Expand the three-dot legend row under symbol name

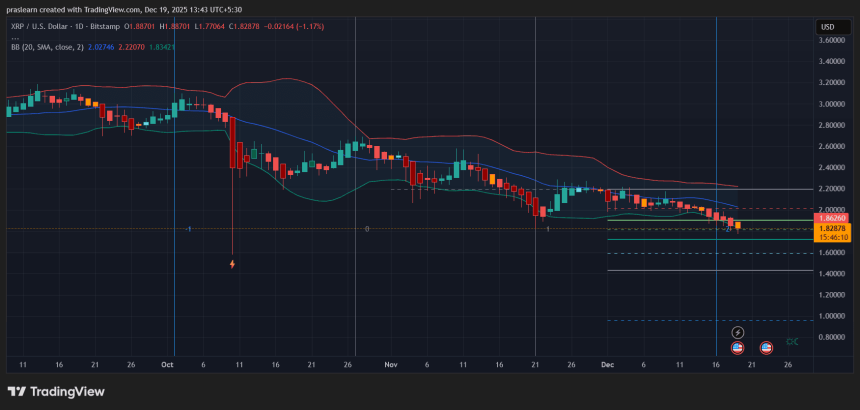point(15,37)
